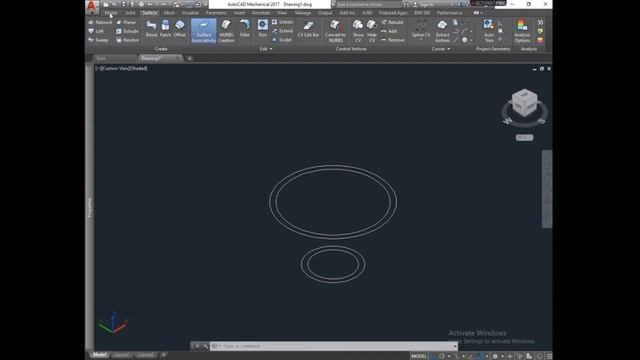Toggle Surface Associativity
640x360 pixels.
click(203, 31)
